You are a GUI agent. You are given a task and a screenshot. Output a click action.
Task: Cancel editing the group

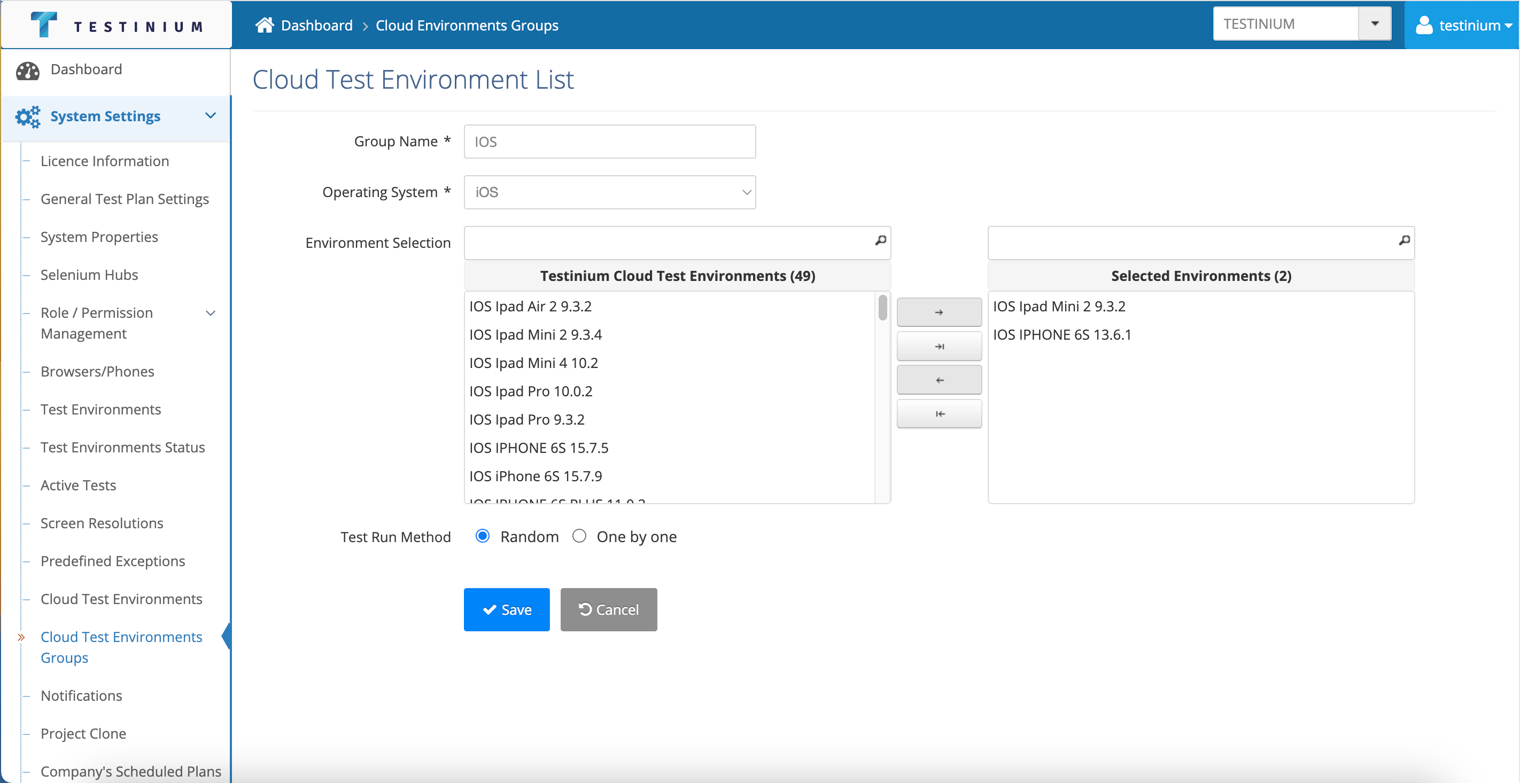609,609
